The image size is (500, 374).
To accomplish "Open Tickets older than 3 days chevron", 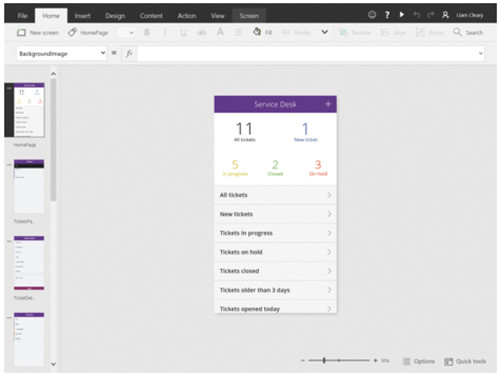I will [329, 290].
